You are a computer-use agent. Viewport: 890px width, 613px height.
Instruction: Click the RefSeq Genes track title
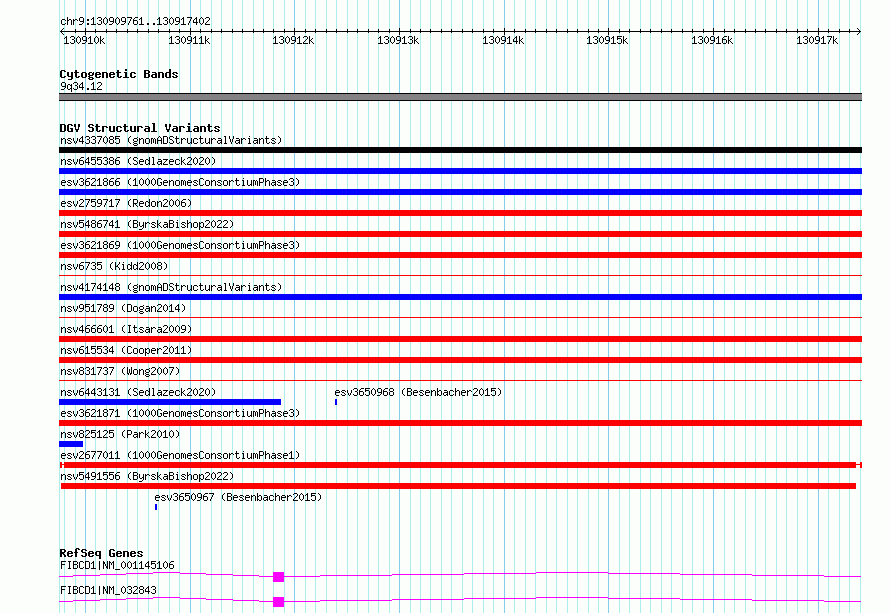pos(101,553)
